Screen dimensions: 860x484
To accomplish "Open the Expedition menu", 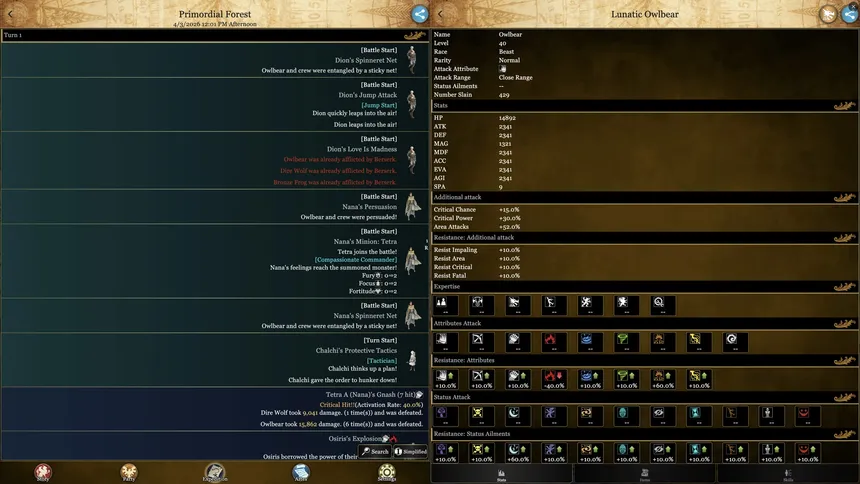I will click(x=214, y=472).
